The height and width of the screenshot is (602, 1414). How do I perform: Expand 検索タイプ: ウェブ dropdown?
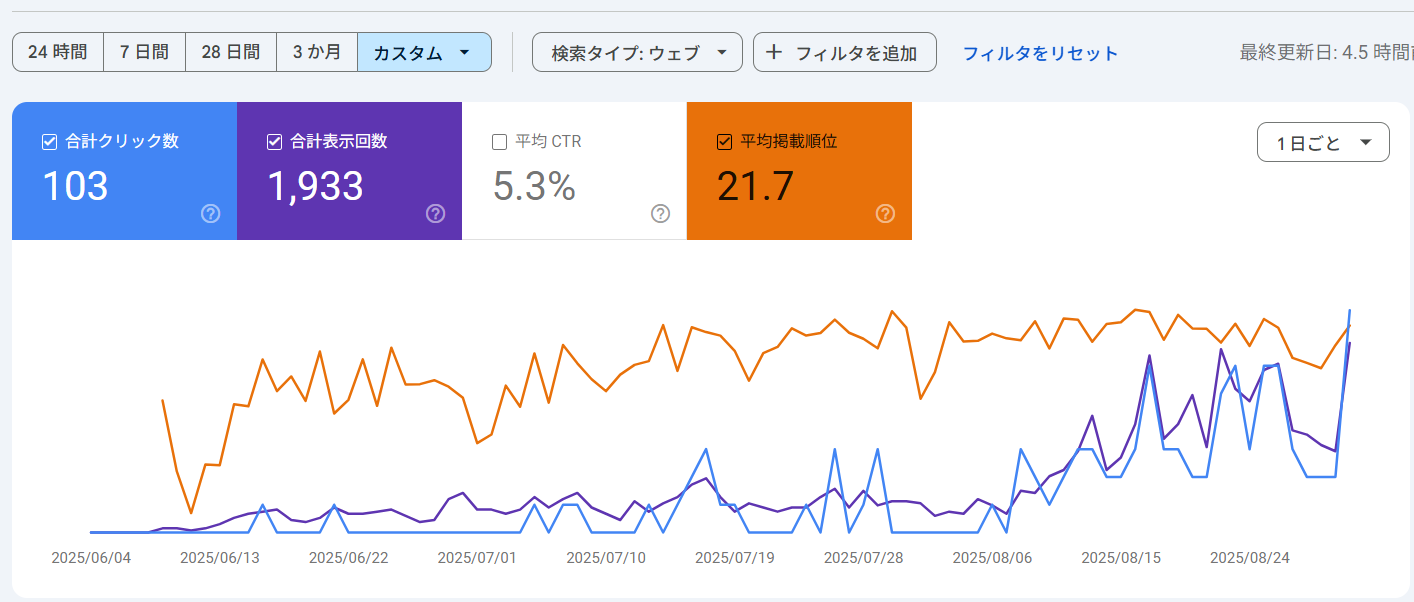[637, 53]
